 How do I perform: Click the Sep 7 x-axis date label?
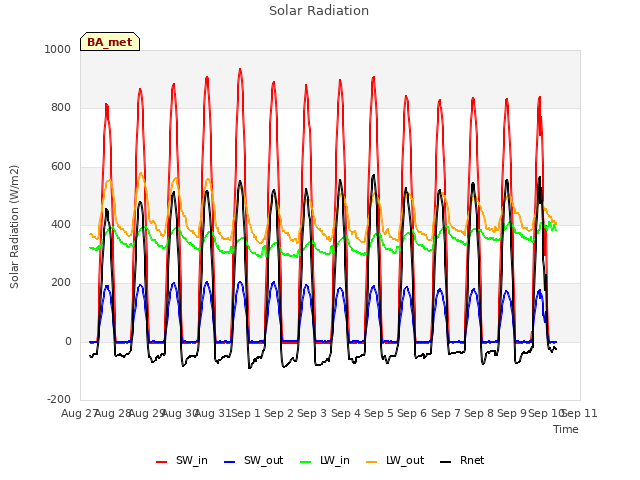(446, 413)
